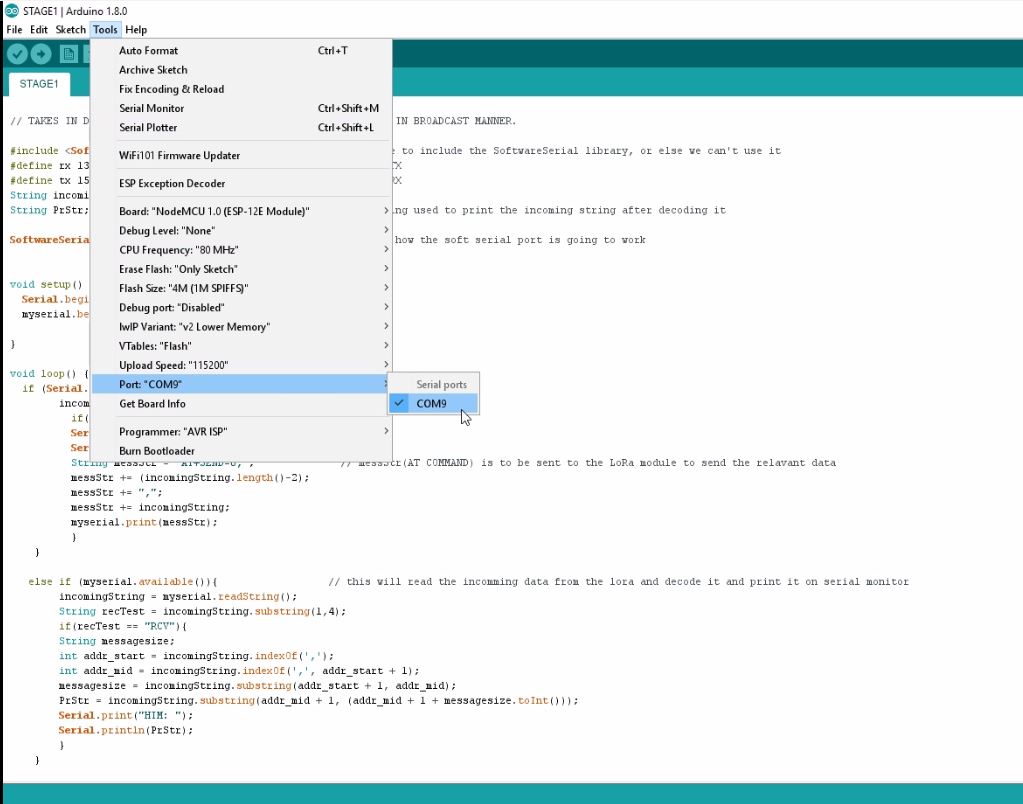The width and height of the screenshot is (1023, 804).
Task: Expand Programmer AVR ISP submenu
Action: coord(241,431)
